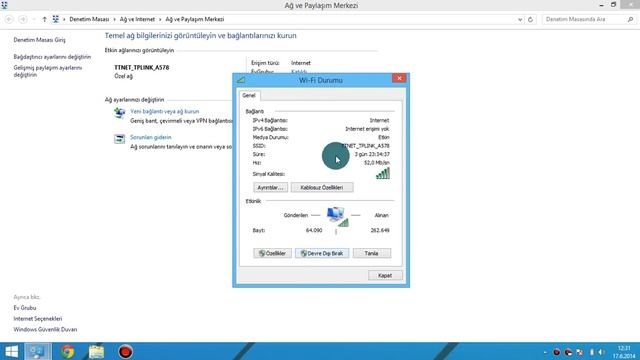
Task: Click the Control Panel taskbar icon
Action: tap(38, 351)
